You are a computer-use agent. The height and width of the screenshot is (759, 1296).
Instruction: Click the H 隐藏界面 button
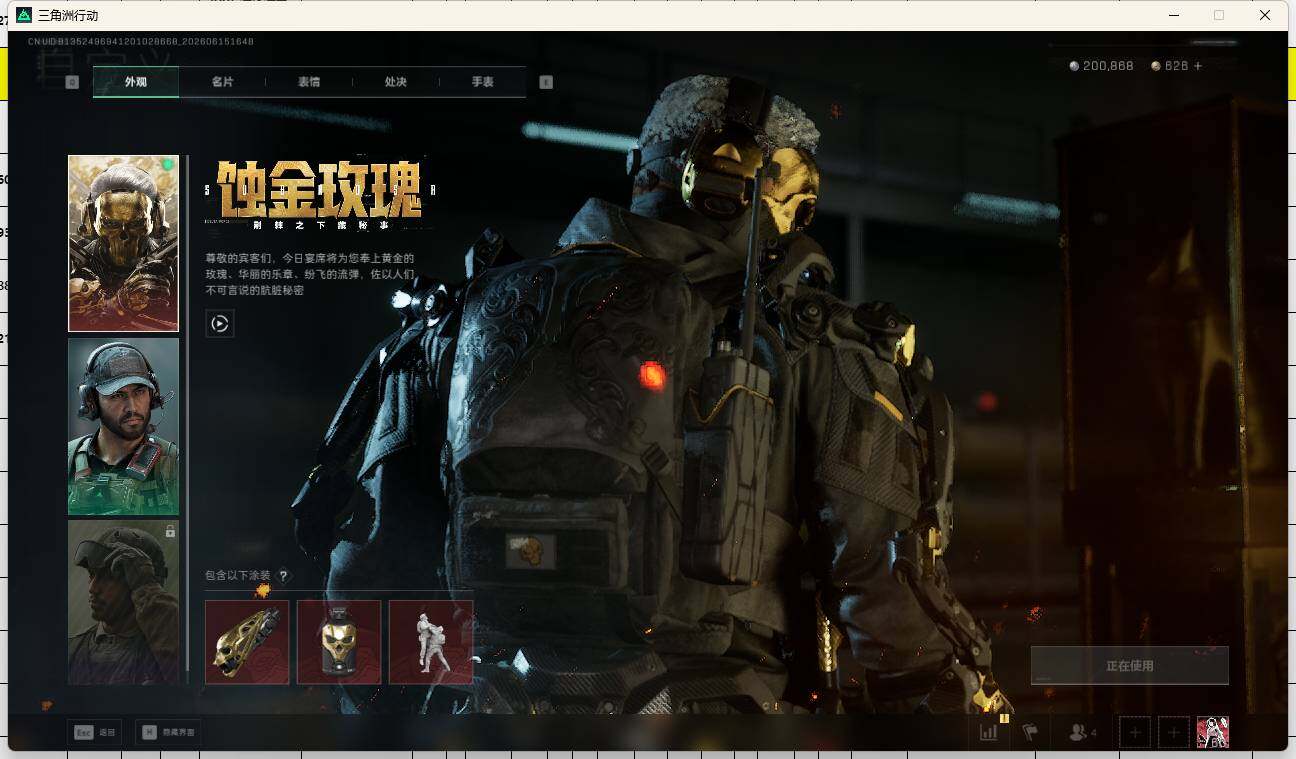pyautogui.click(x=168, y=732)
